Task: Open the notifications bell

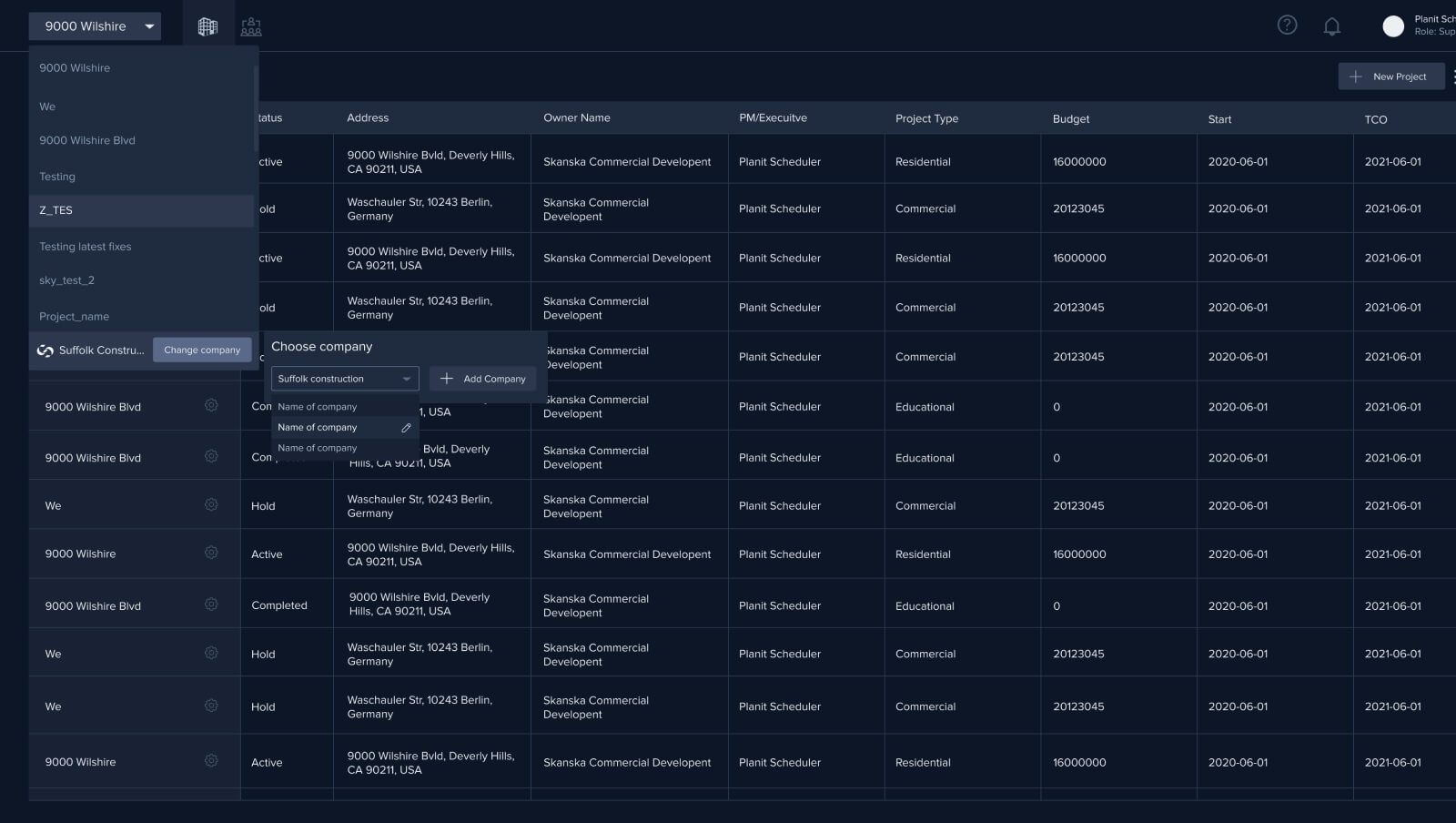Action: pos(1331,26)
